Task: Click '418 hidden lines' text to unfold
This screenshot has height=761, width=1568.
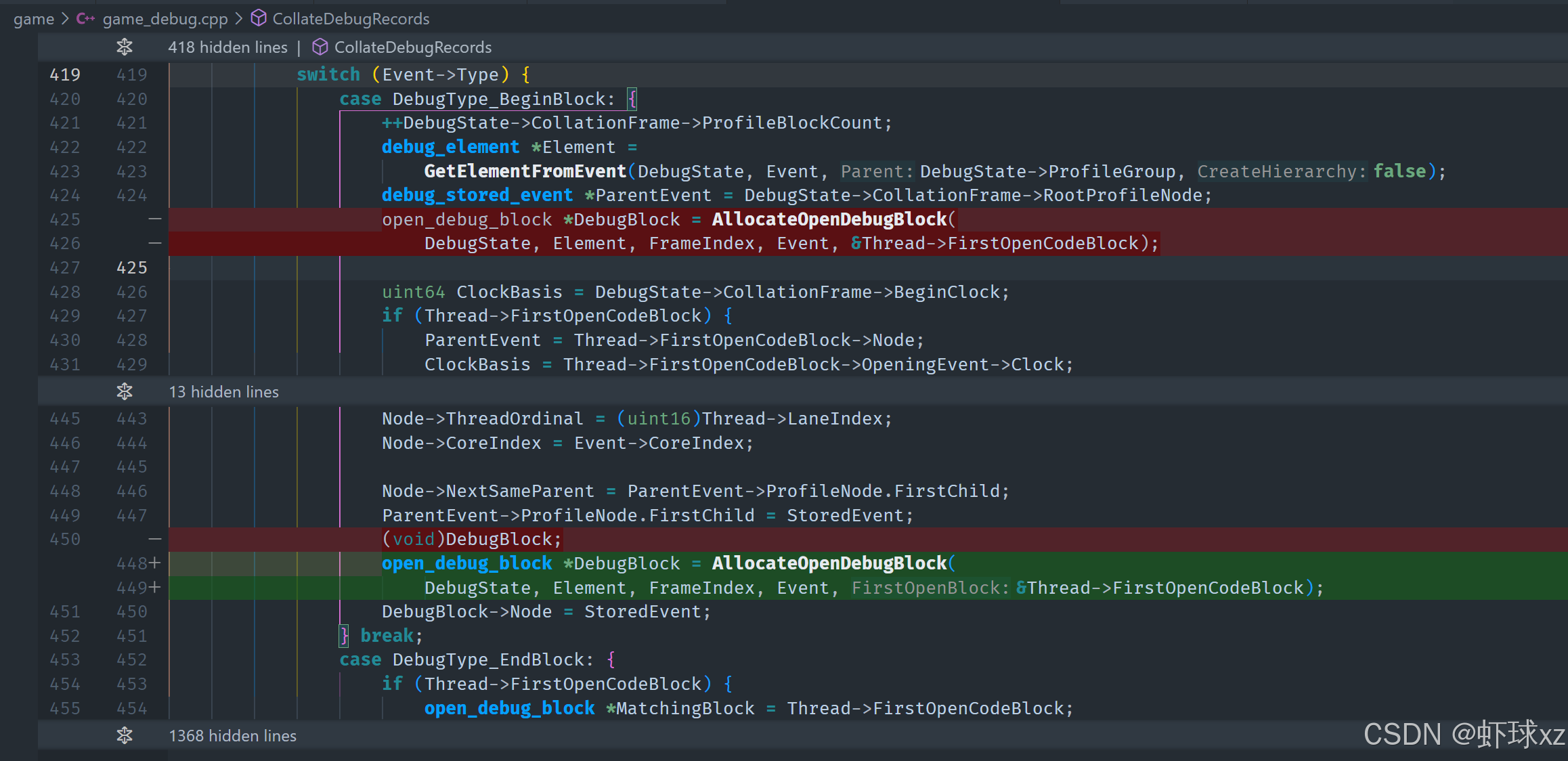Action: pos(227,47)
